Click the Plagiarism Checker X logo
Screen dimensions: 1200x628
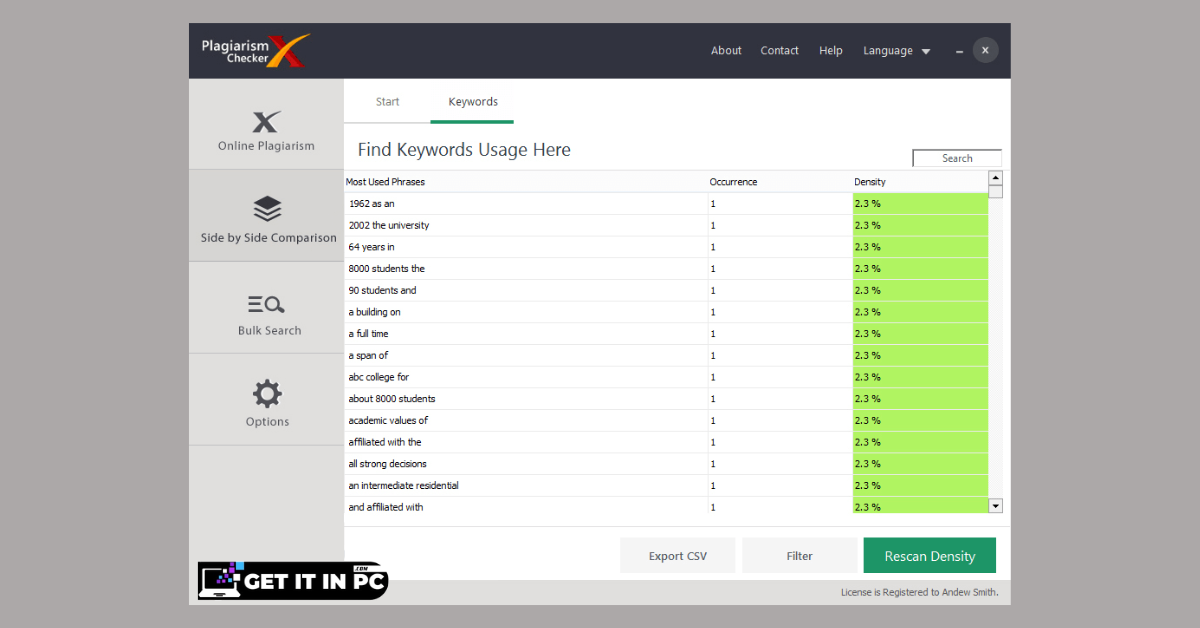(x=256, y=51)
